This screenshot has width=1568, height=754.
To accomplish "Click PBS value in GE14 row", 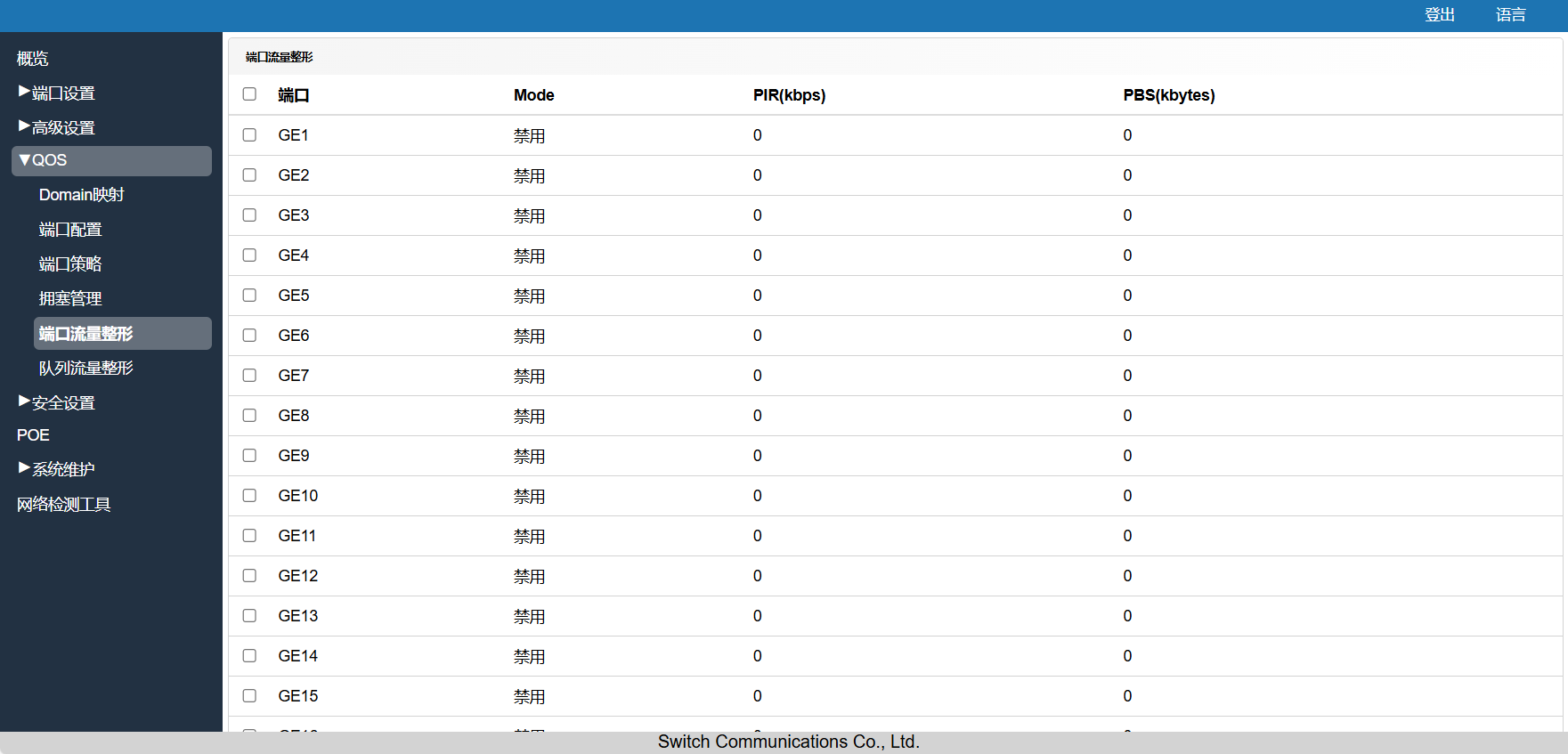I will 1127,656.
